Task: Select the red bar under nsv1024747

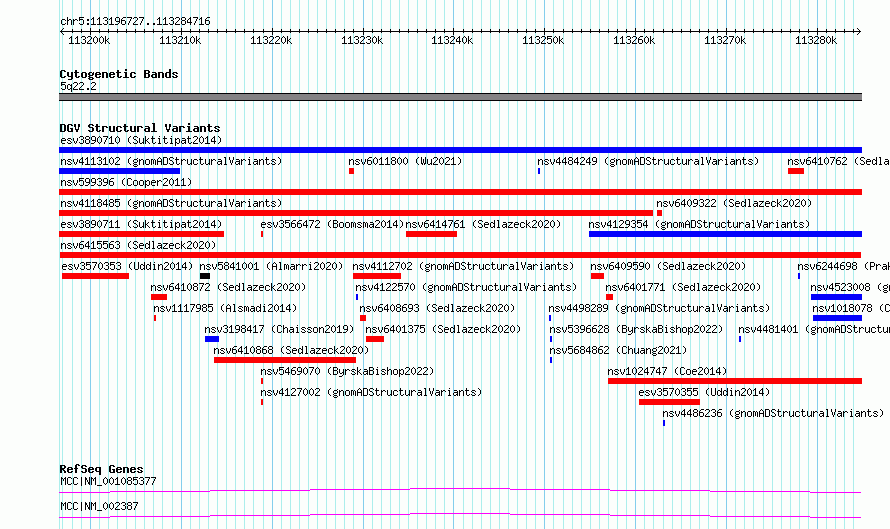Action: [735, 381]
